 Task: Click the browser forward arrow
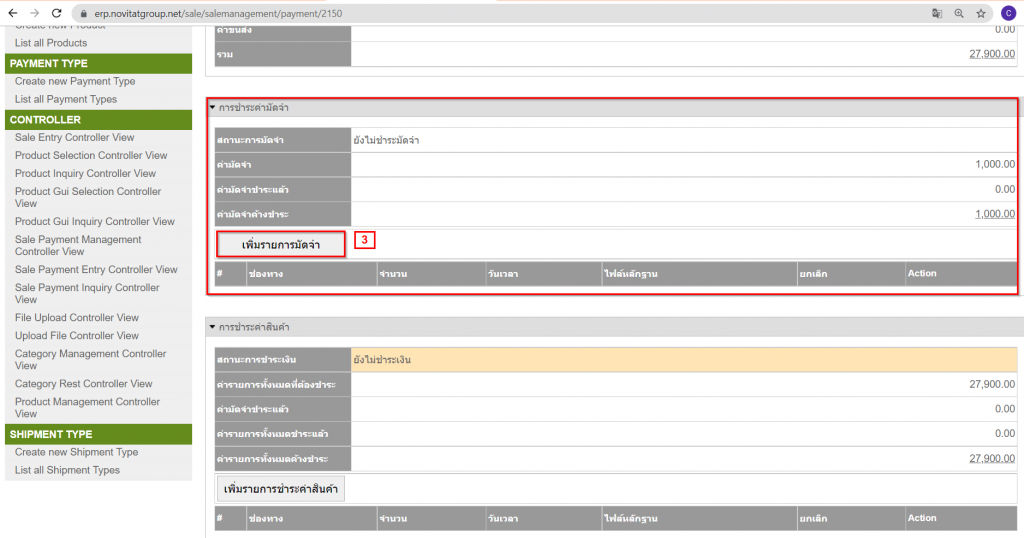(x=35, y=13)
